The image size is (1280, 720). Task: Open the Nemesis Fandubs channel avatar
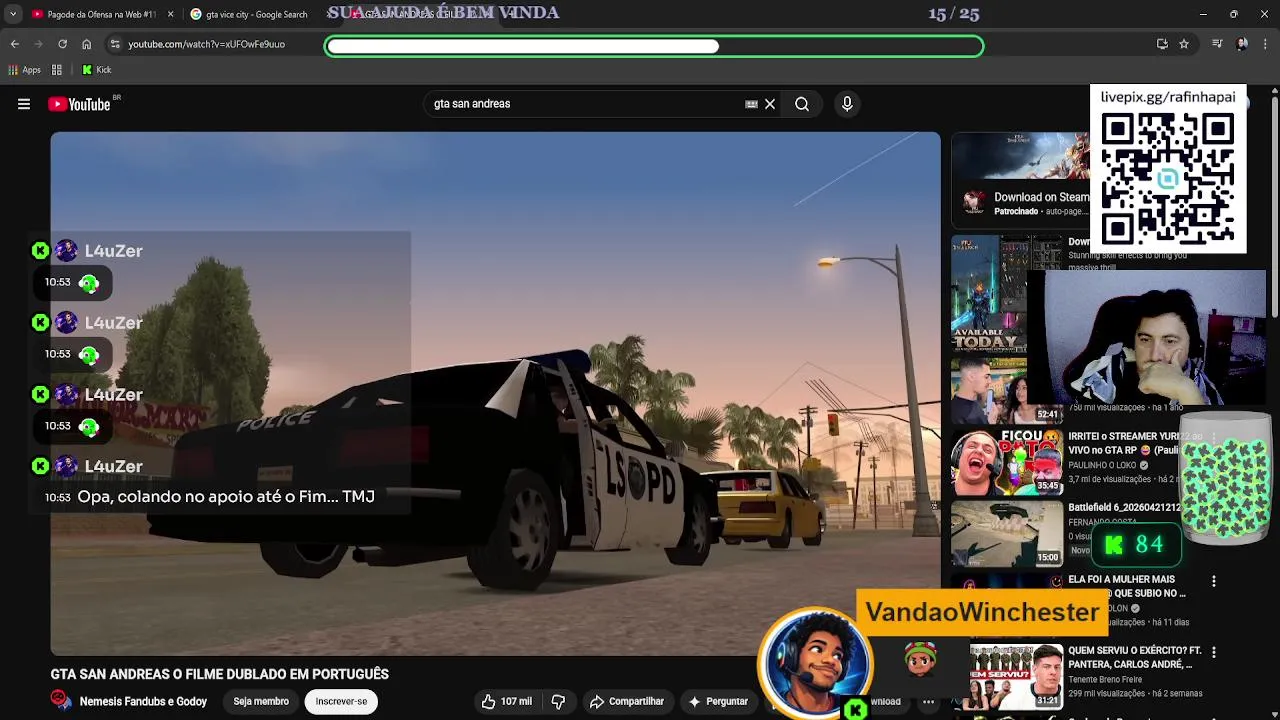pos(61,701)
